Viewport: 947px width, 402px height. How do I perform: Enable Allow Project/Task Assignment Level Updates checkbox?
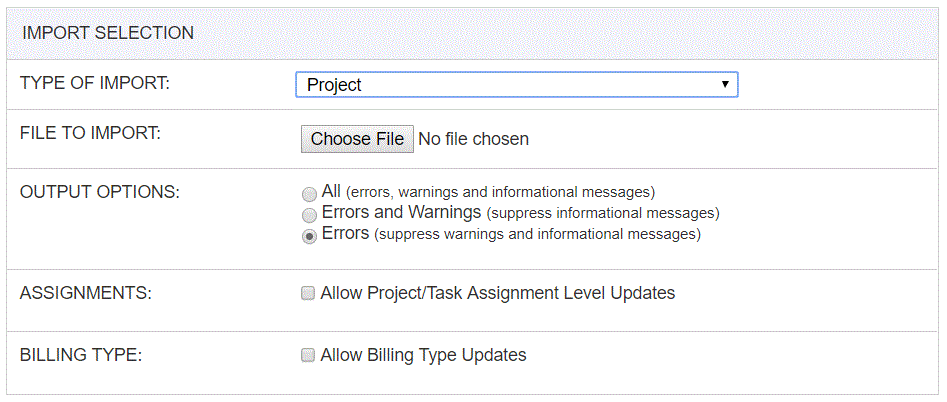click(308, 294)
